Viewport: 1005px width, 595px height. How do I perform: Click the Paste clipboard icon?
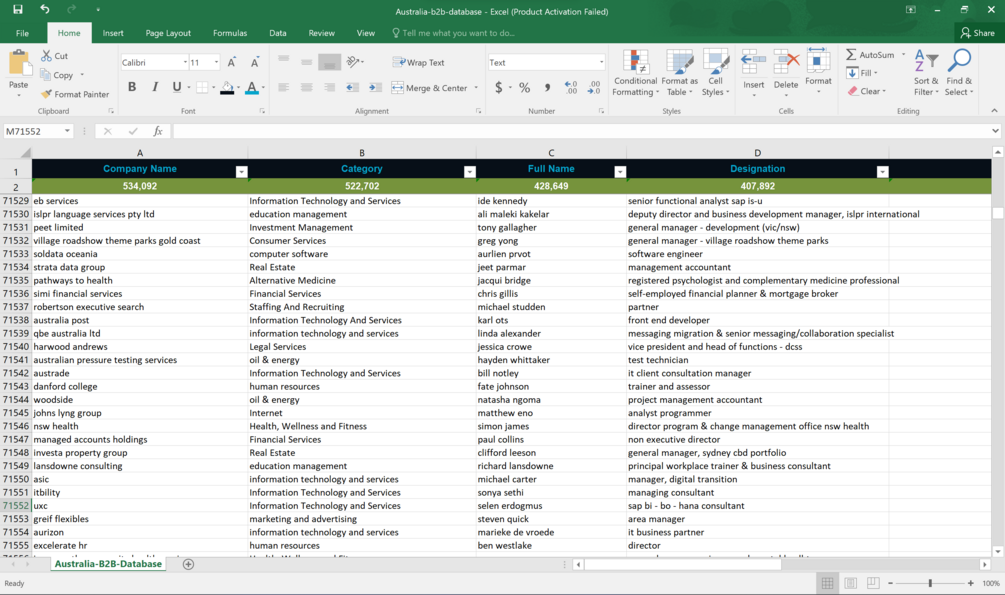(x=19, y=65)
